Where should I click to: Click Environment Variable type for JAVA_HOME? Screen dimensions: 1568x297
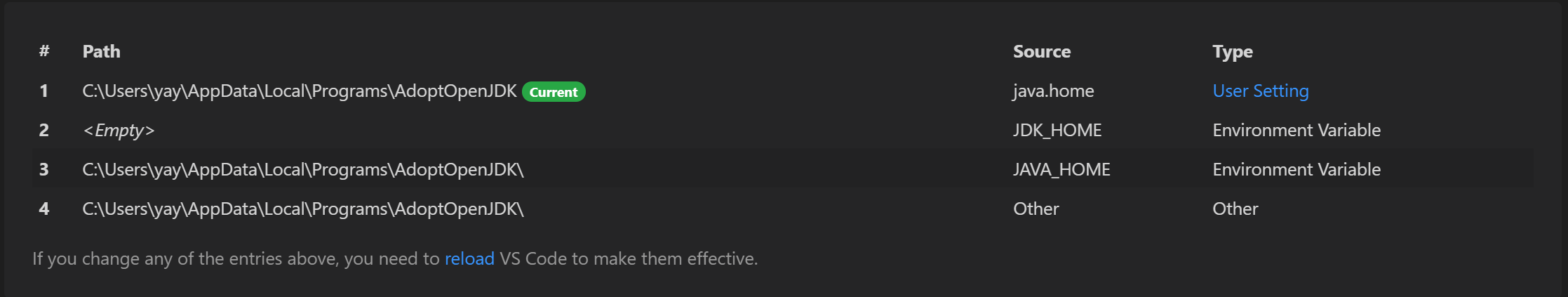[x=1296, y=170]
